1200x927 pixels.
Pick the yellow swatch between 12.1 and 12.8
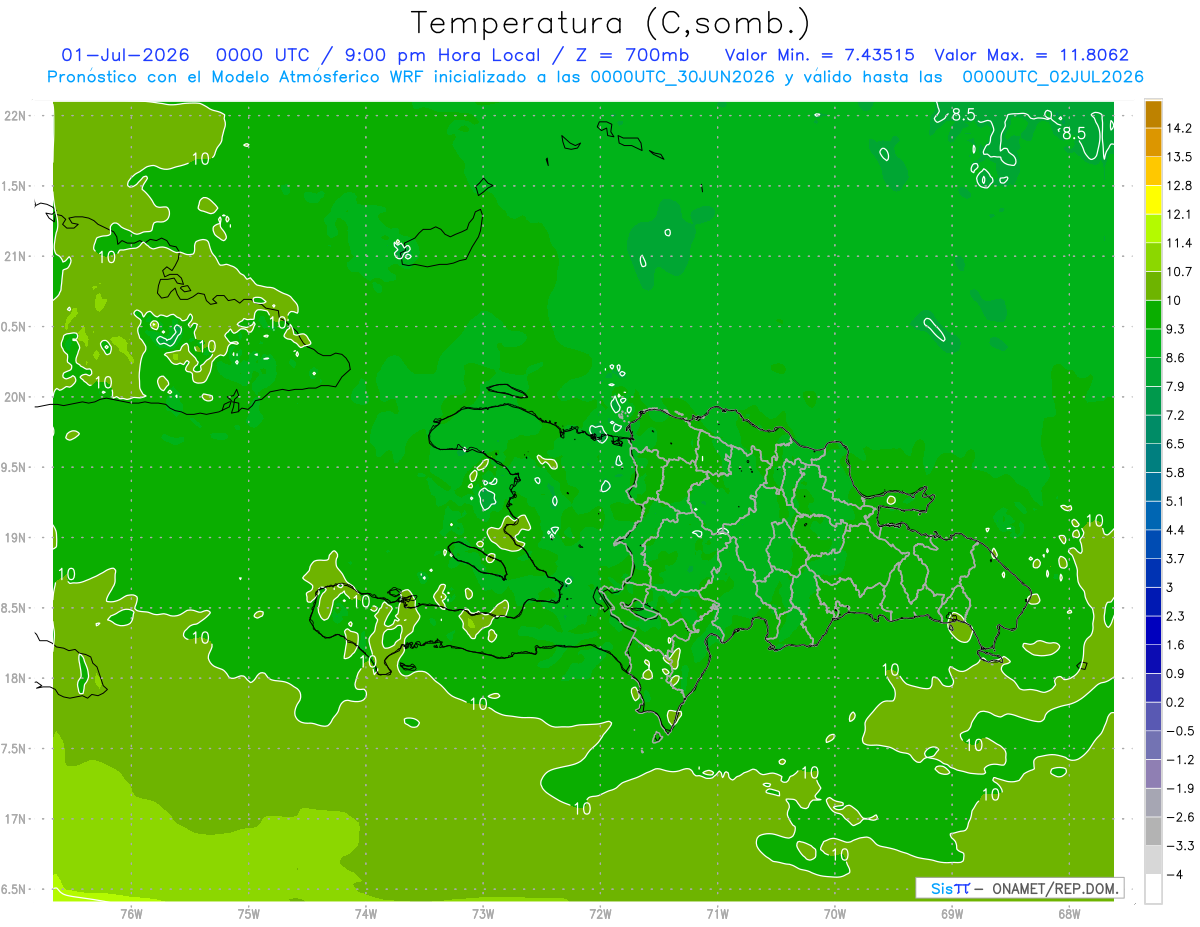(x=1153, y=200)
